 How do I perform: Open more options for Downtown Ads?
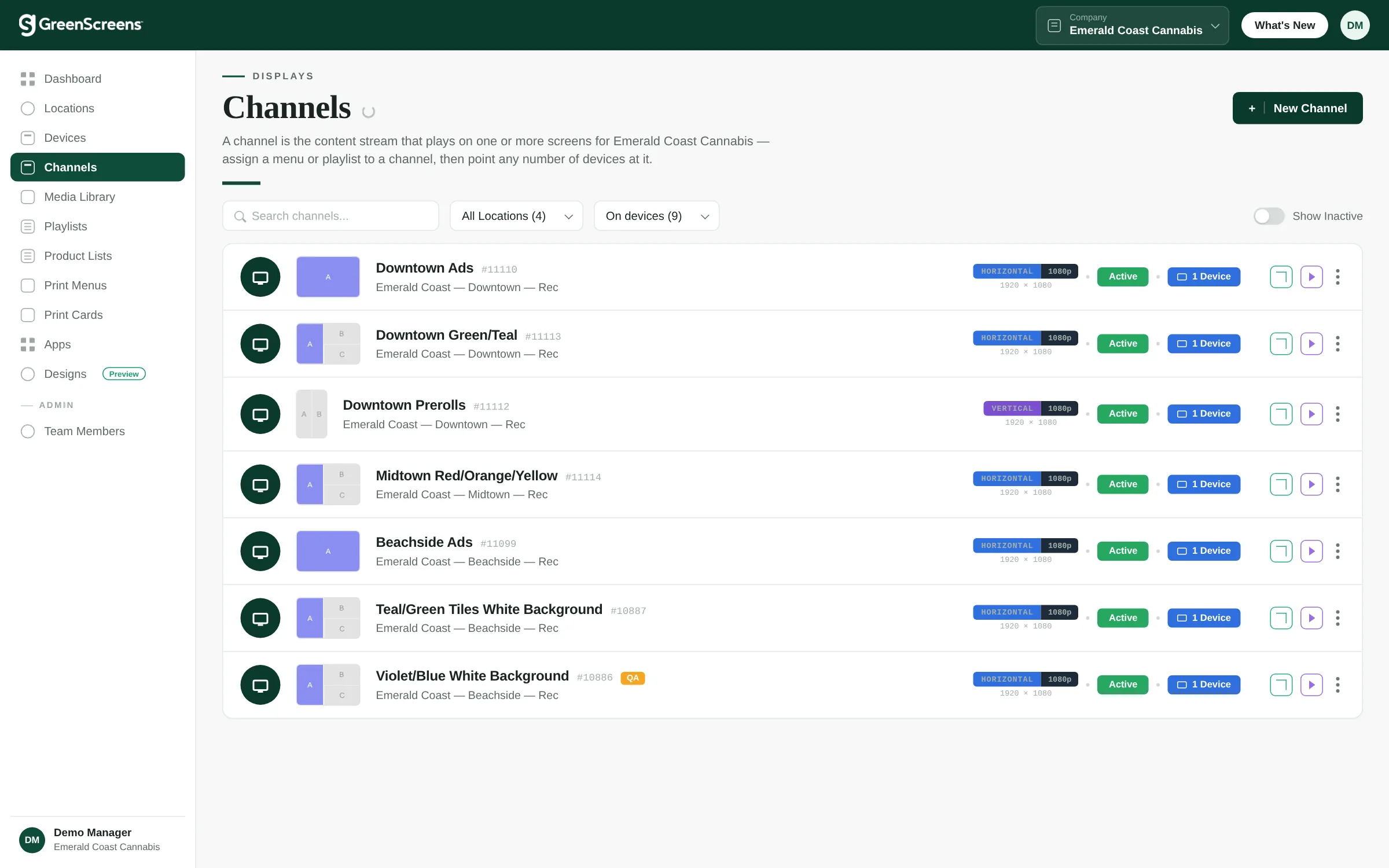1337,277
